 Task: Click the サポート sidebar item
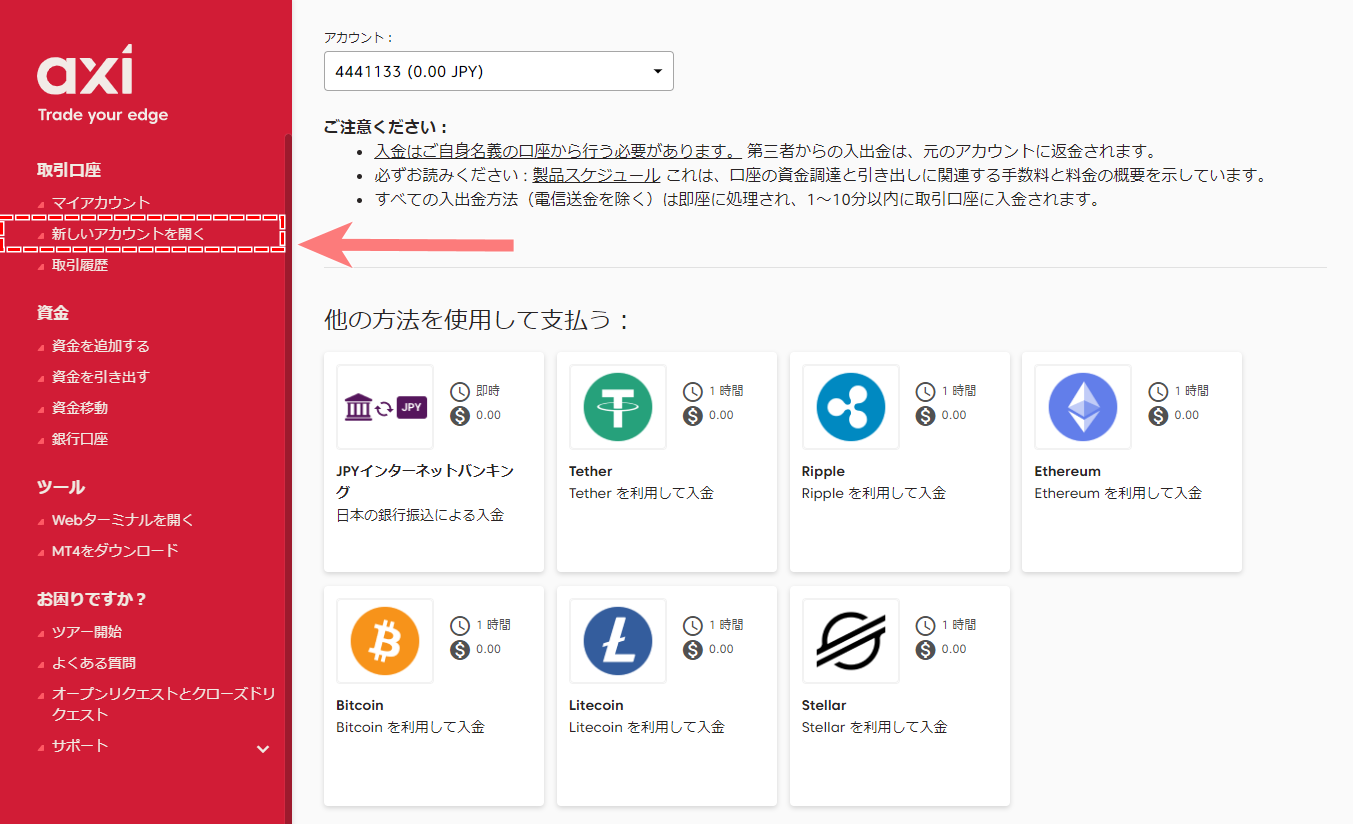80,746
